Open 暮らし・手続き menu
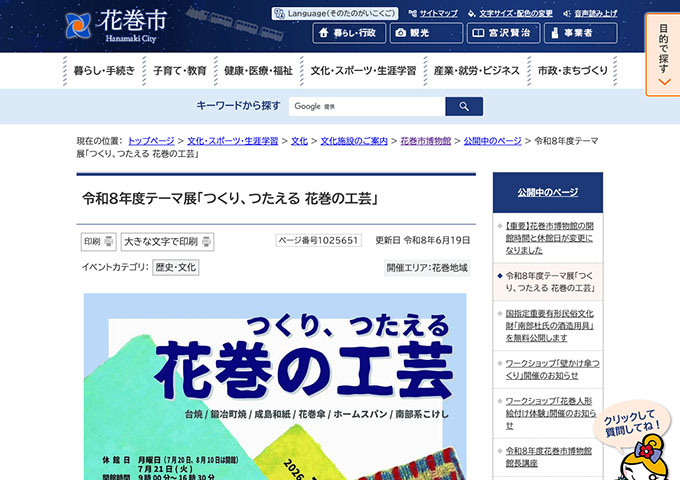This screenshot has width=680, height=480. tap(104, 71)
